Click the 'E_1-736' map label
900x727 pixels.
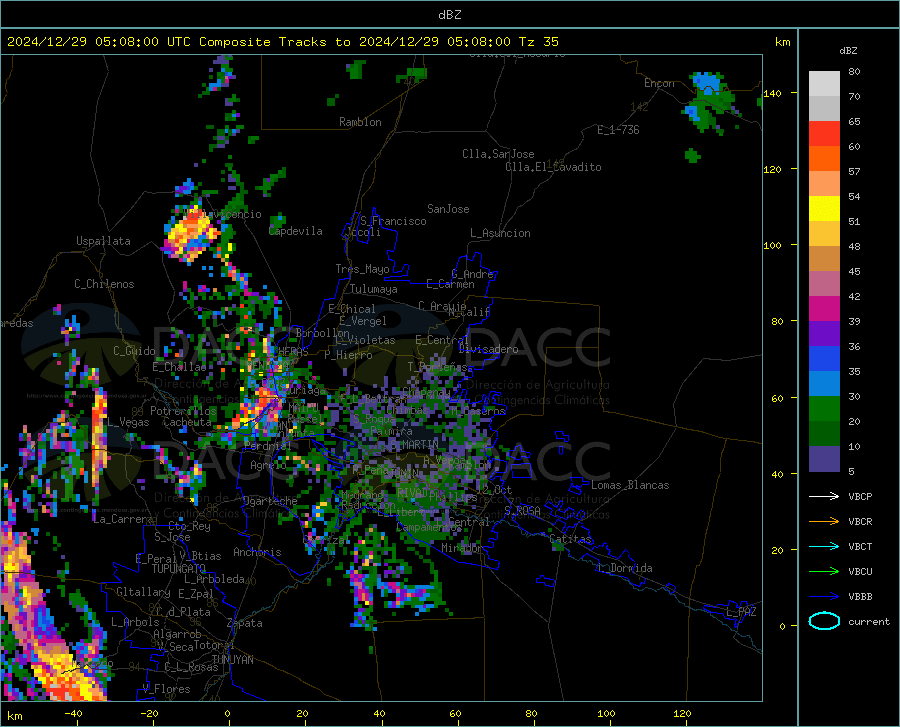[x=618, y=130]
